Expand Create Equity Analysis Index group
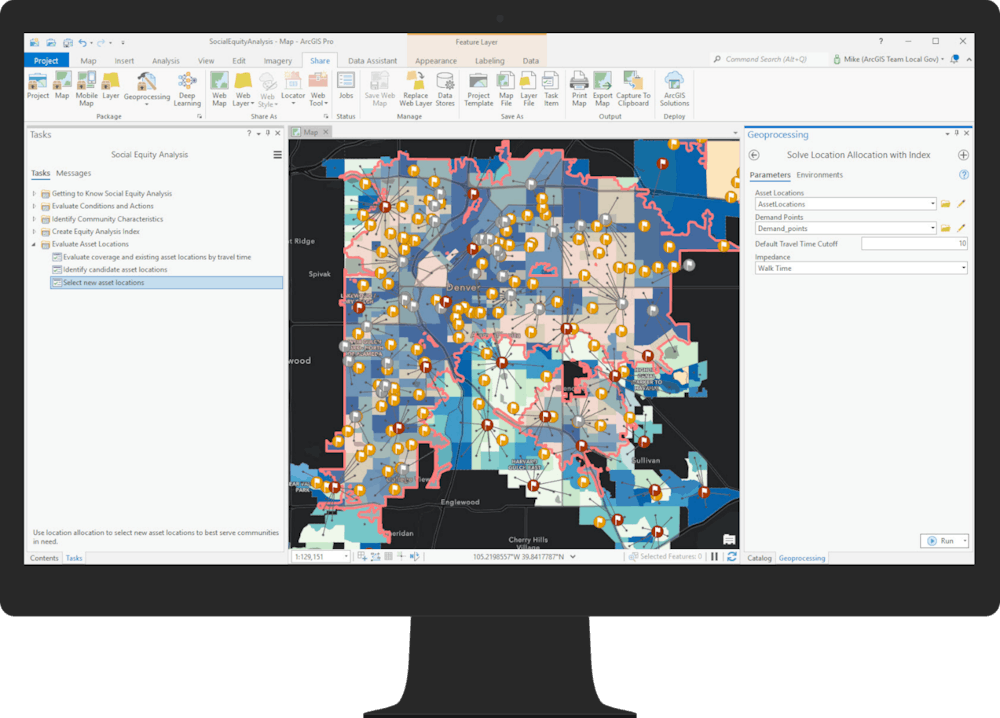This screenshot has width=1000, height=718. pyautogui.click(x=34, y=231)
